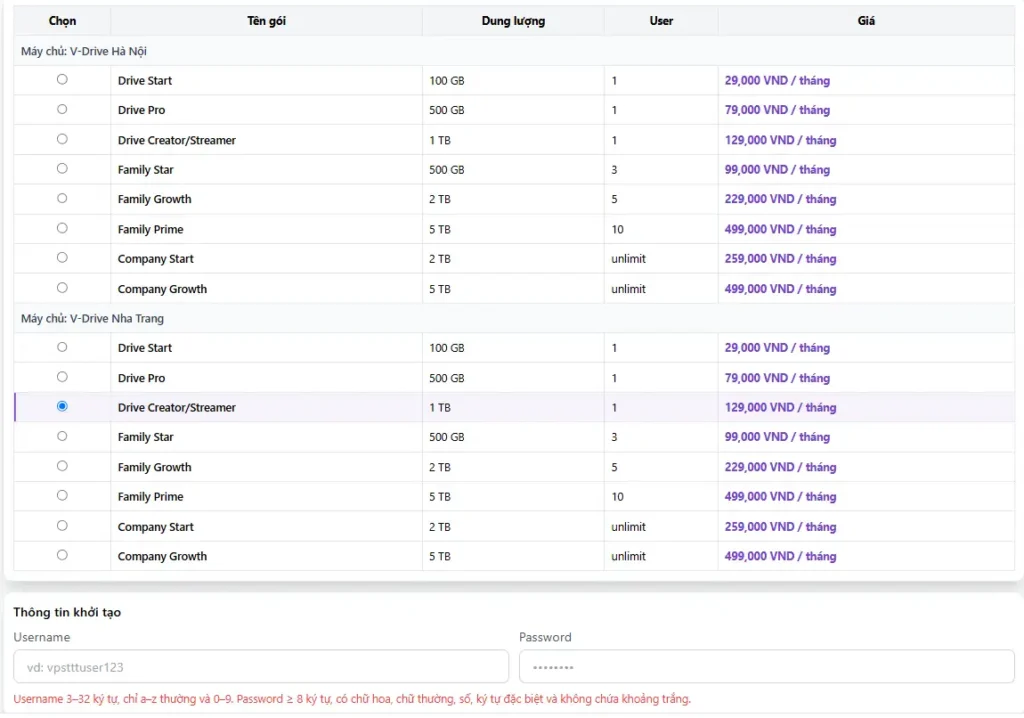Choose Family Prime option for Nha Trang
This screenshot has width=1024, height=718.
point(62,495)
